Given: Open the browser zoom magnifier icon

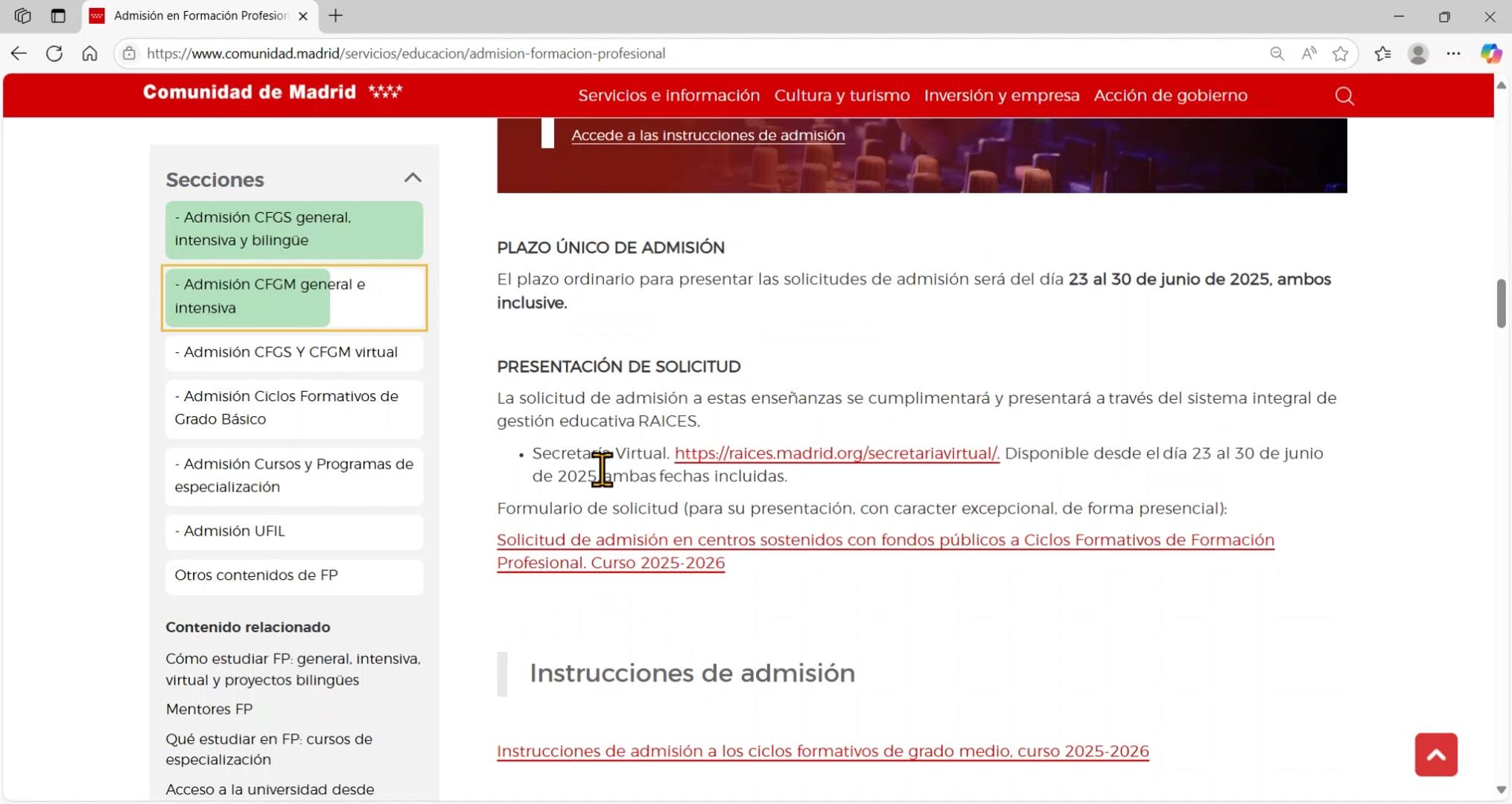Looking at the screenshot, I should click(1277, 54).
